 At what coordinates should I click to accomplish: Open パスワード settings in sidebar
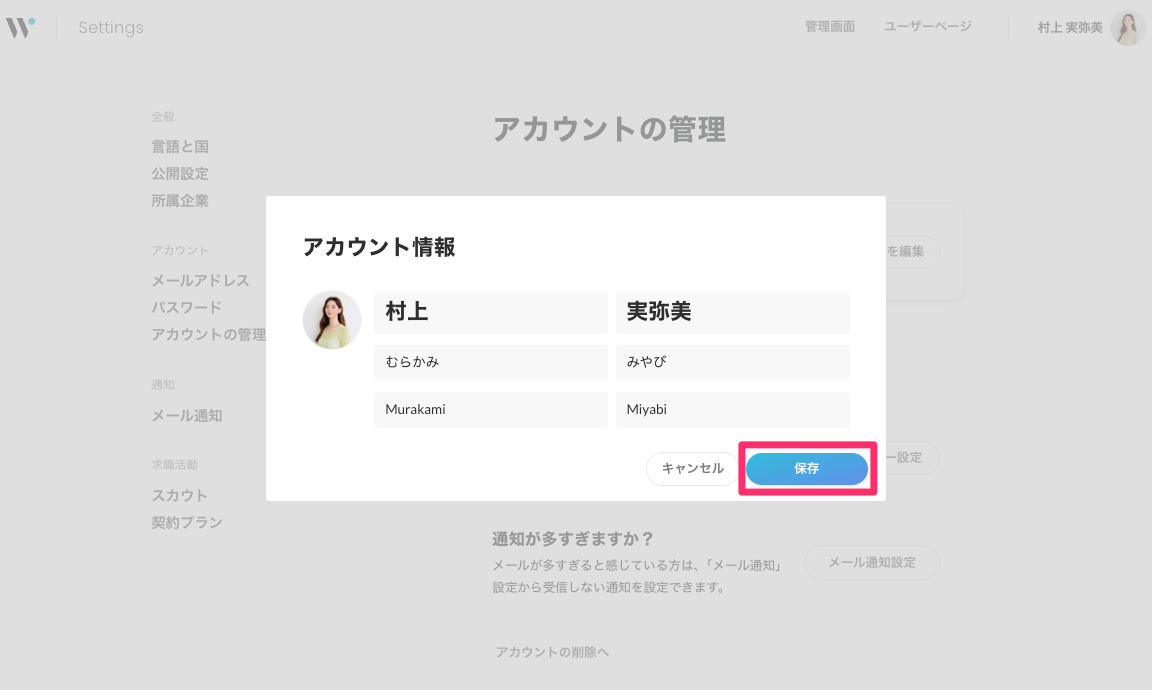(186, 308)
